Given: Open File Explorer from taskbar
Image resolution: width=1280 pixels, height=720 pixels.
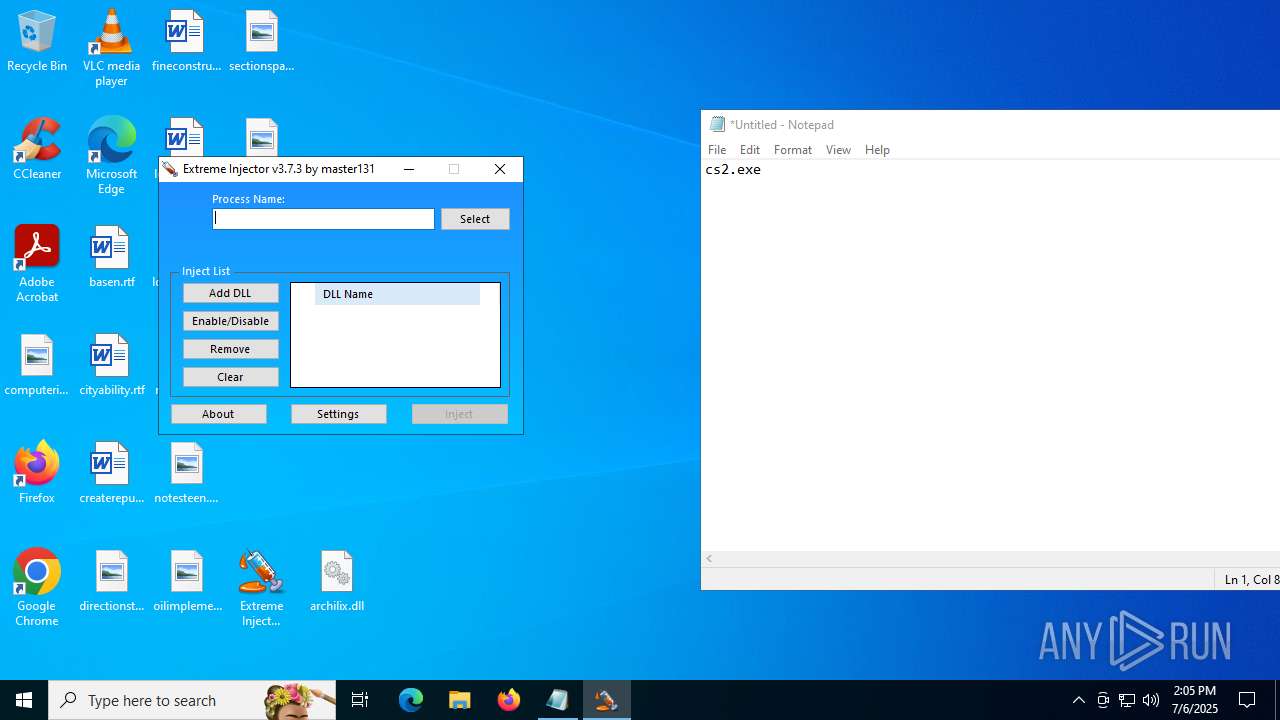Looking at the screenshot, I should (460, 700).
